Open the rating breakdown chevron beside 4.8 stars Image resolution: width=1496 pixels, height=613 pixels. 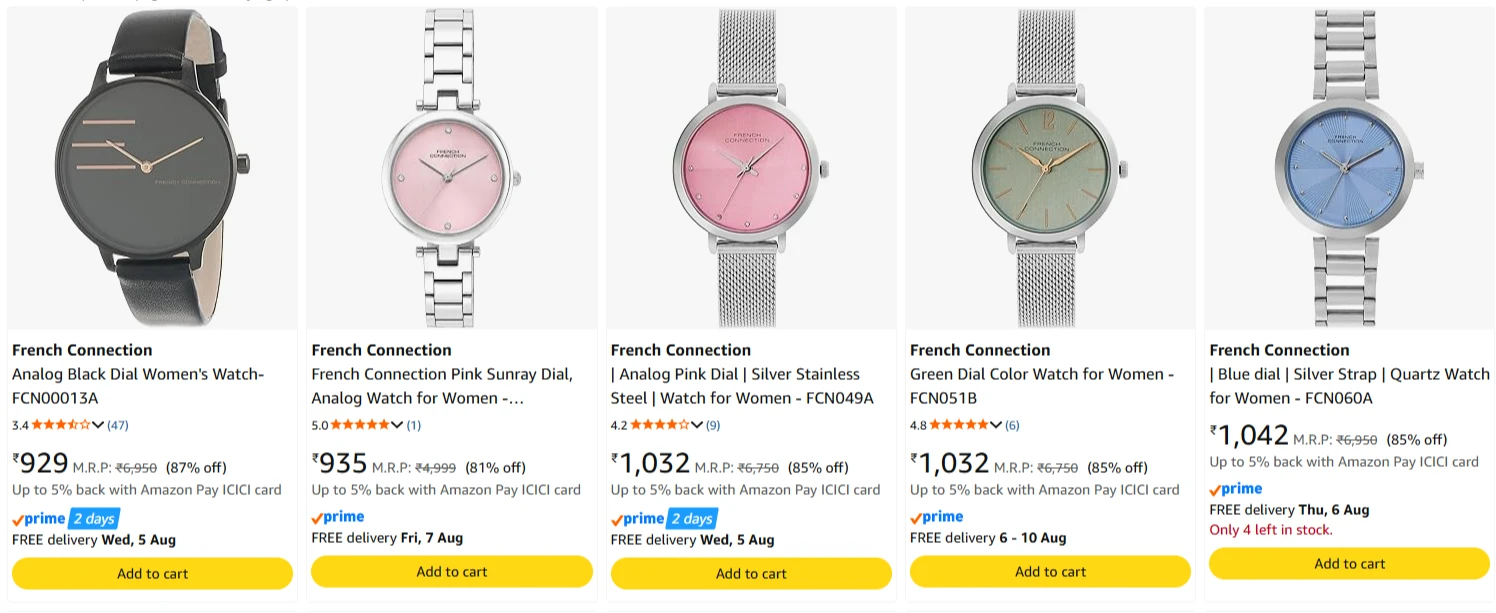pyautogui.click(x=996, y=425)
